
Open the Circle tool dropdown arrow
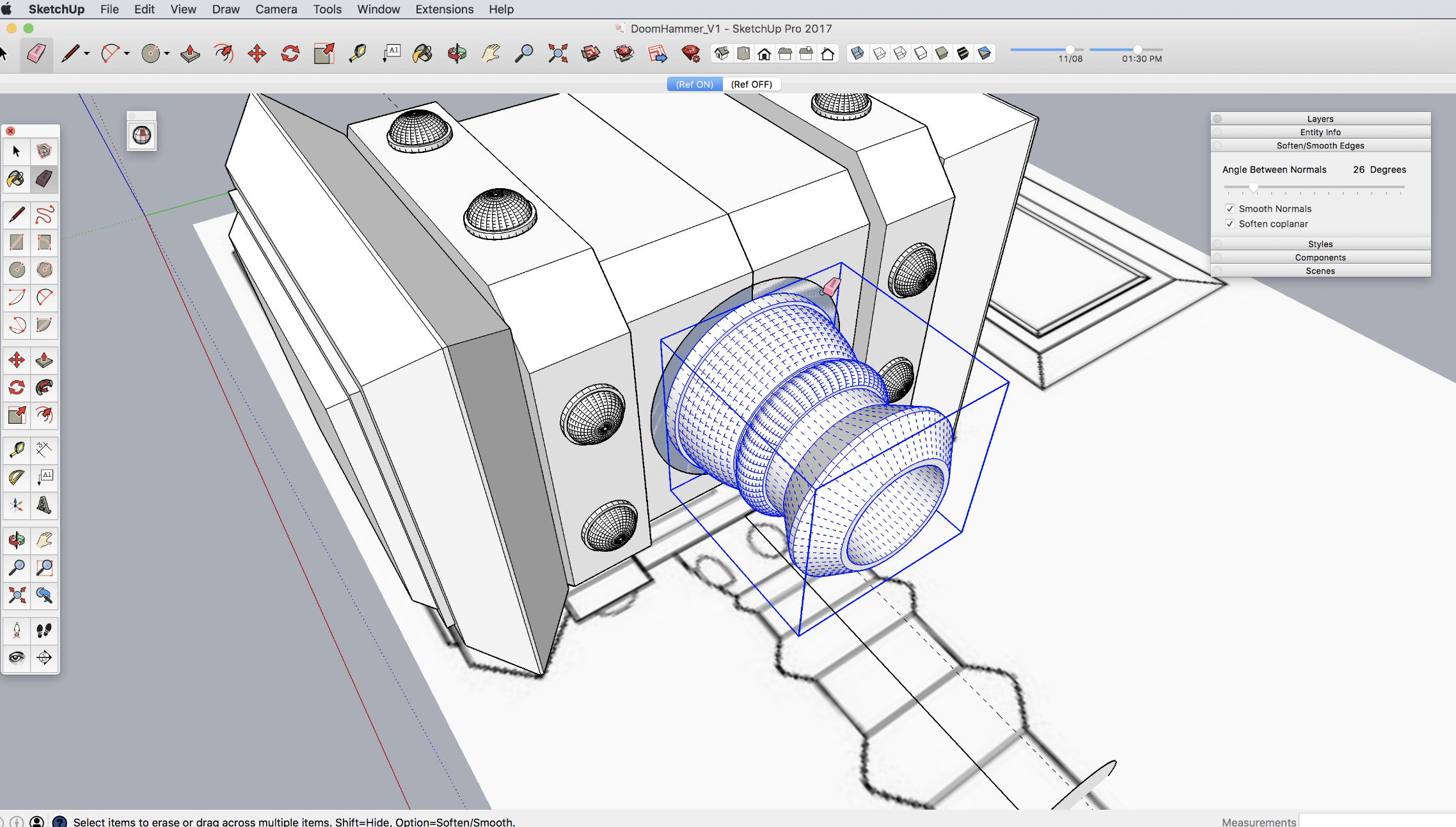tap(166, 54)
